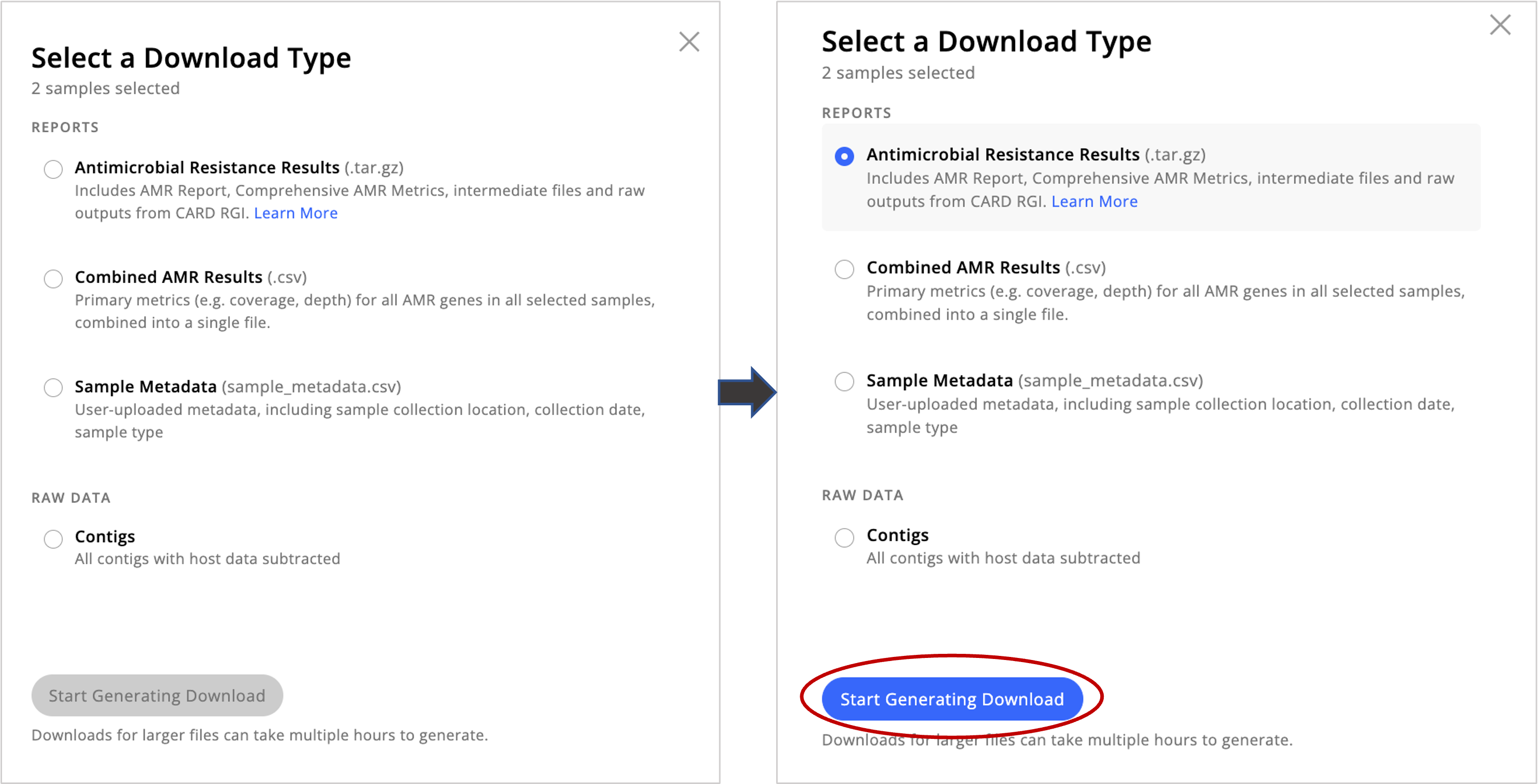Image resolution: width=1539 pixels, height=784 pixels.
Task: Click the highlighted Antimicrobial Resistance Results panel
Action: tap(1165, 177)
